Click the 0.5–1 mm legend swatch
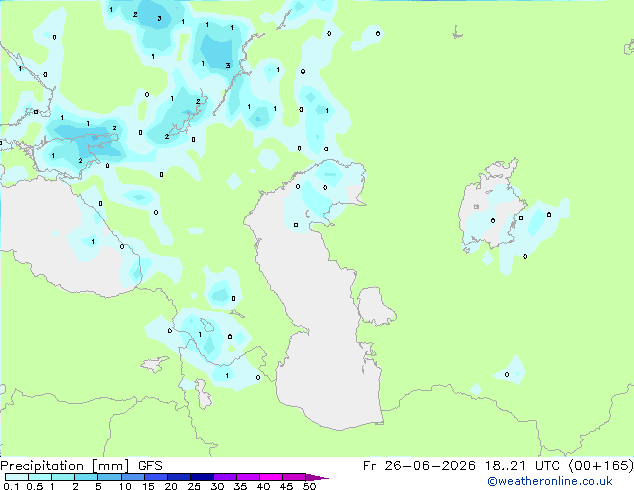 click(x=40, y=477)
